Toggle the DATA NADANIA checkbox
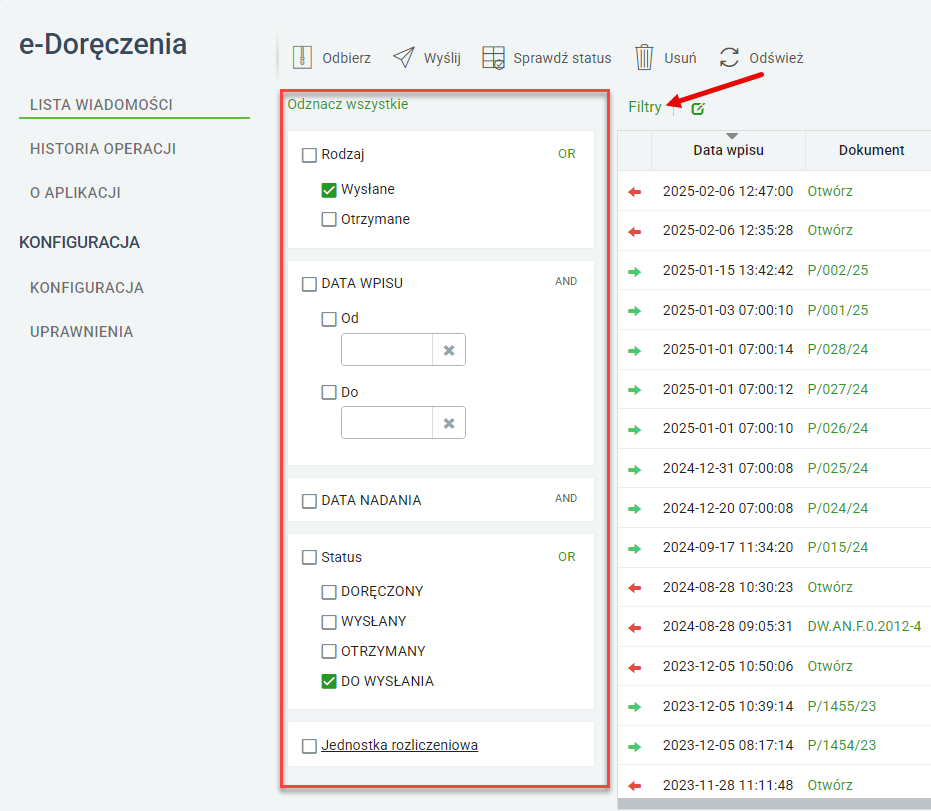This screenshot has width=931, height=811. pyautogui.click(x=309, y=501)
